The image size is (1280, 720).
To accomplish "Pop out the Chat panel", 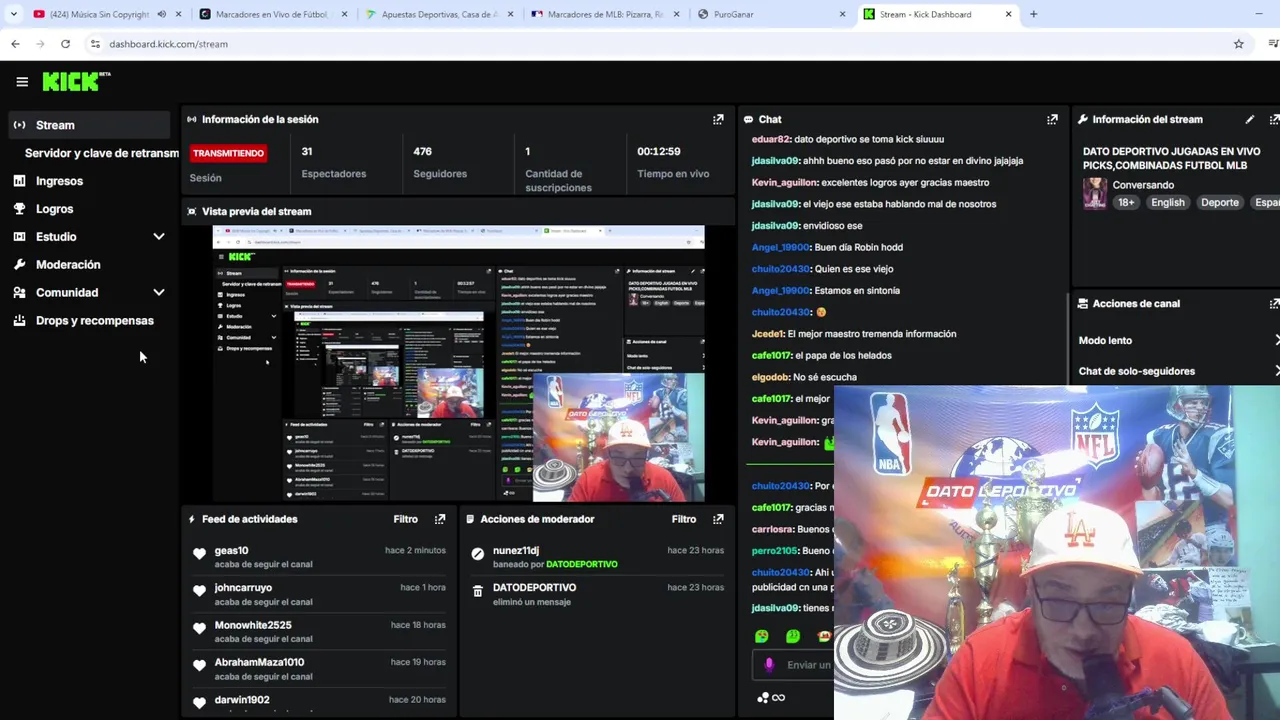I will click(x=1052, y=119).
